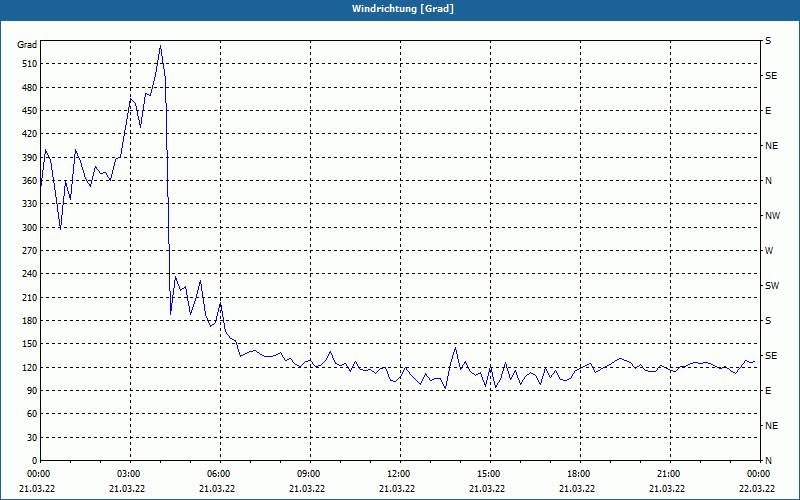Click the 06:00 time axis label
This screenshot has height=500, width=800.
click(219, 474)
